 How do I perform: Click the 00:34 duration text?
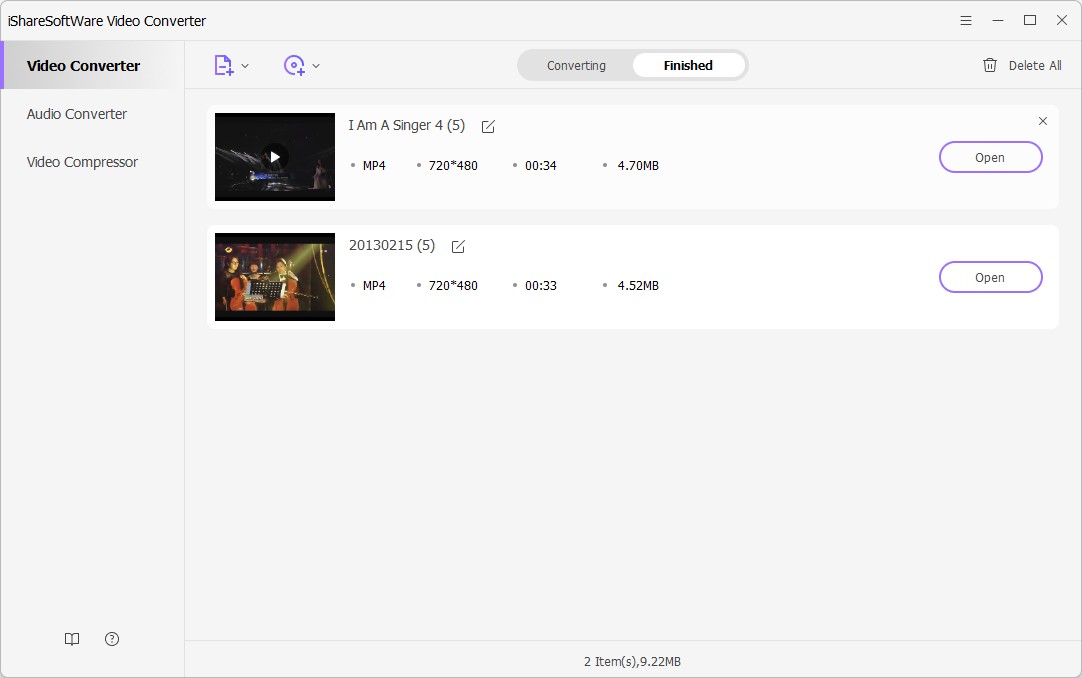(x=540, y=166)
